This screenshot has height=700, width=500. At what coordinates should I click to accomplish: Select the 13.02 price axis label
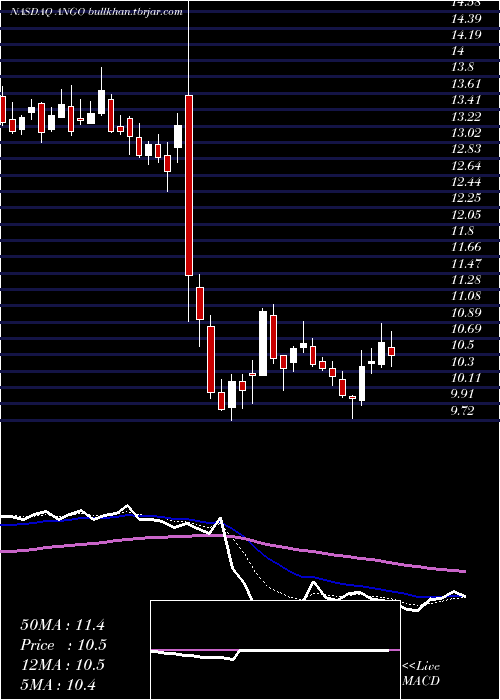(x=466, y=133)
